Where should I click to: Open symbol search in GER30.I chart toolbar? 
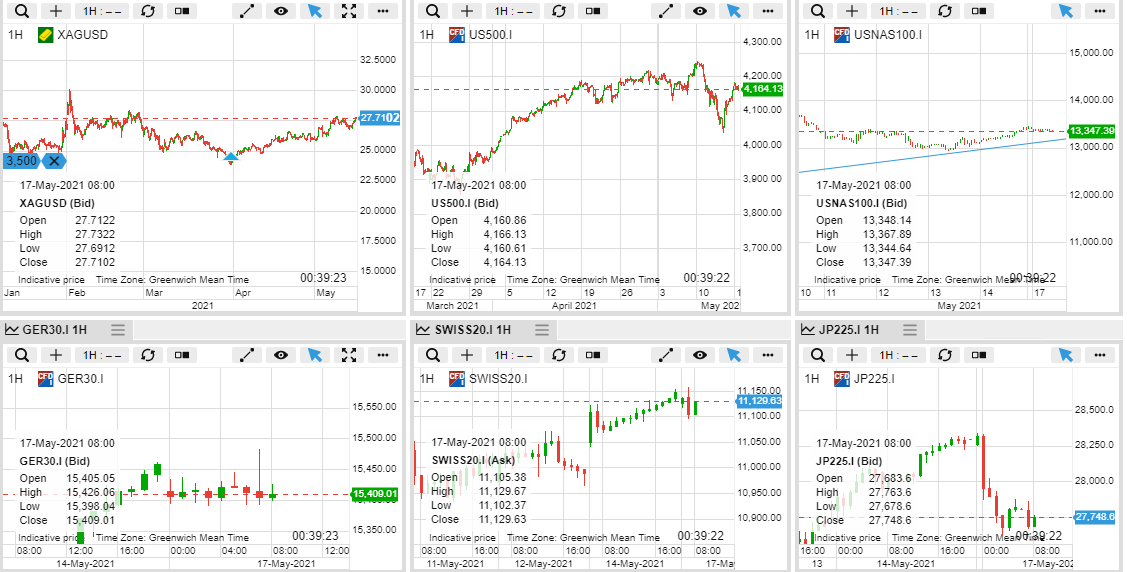pyautogui.click(x=22, y=355)
